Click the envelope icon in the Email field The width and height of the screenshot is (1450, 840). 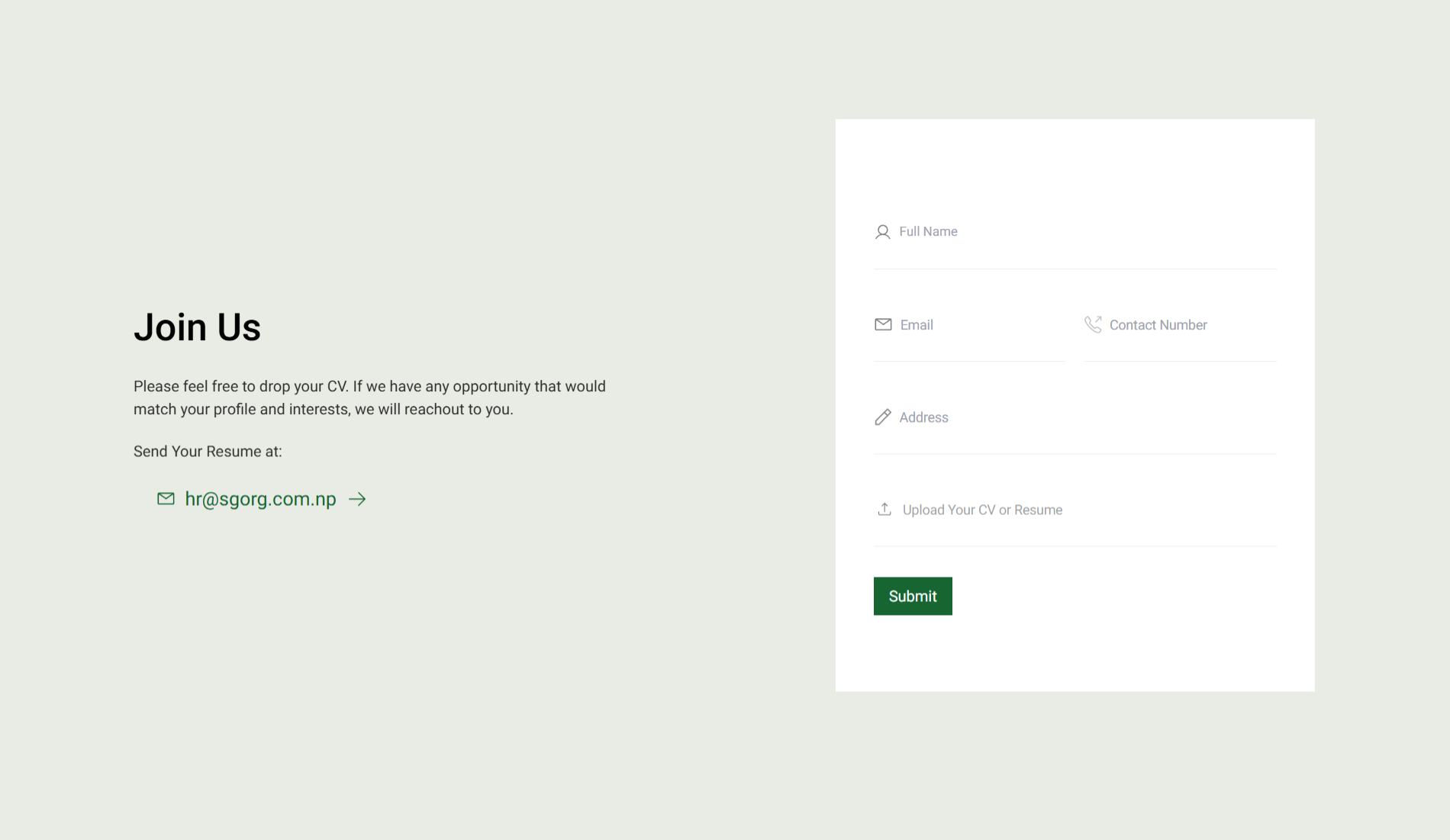point(883,325)
